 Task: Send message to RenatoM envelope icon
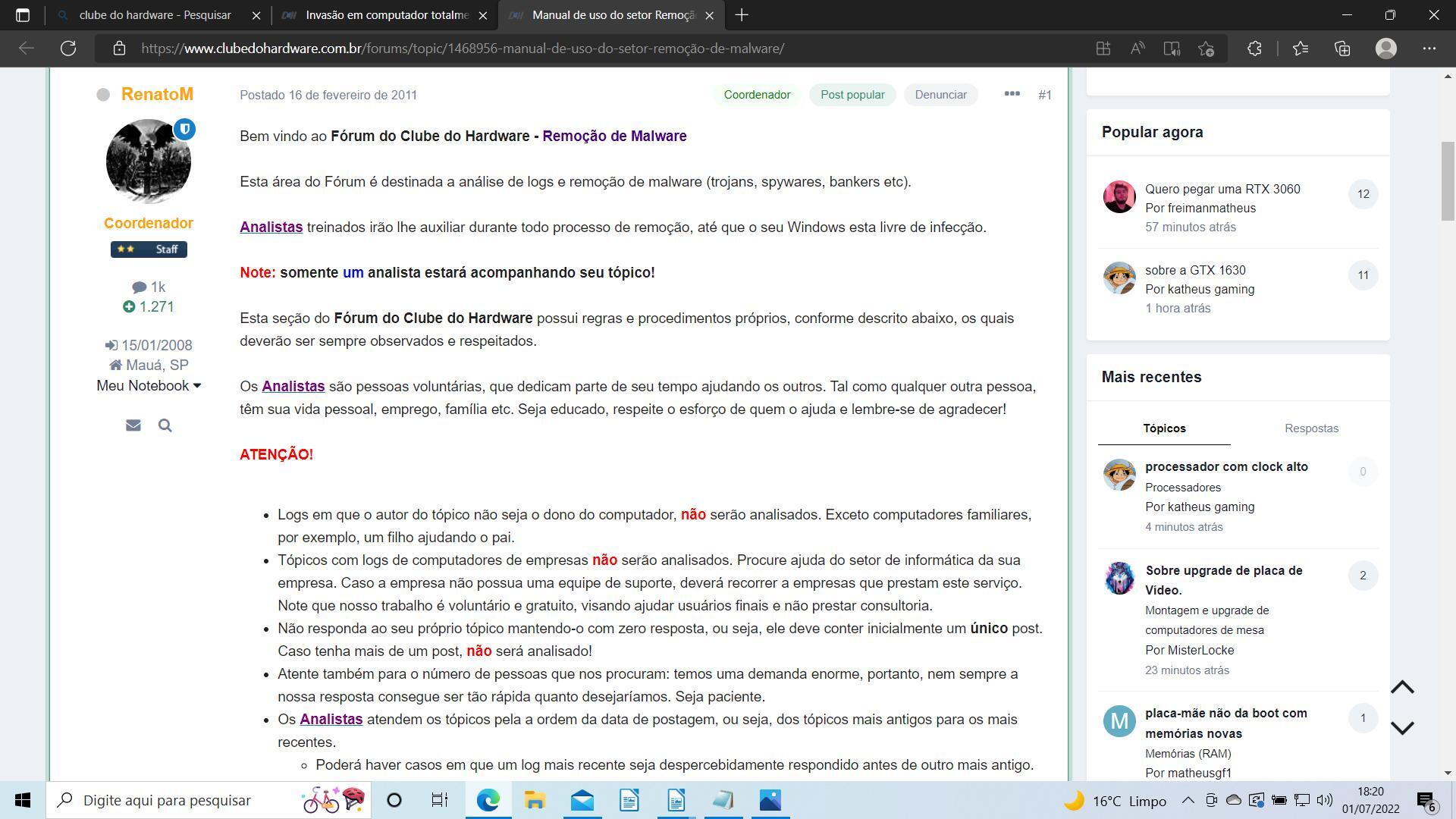coord(133,425)
